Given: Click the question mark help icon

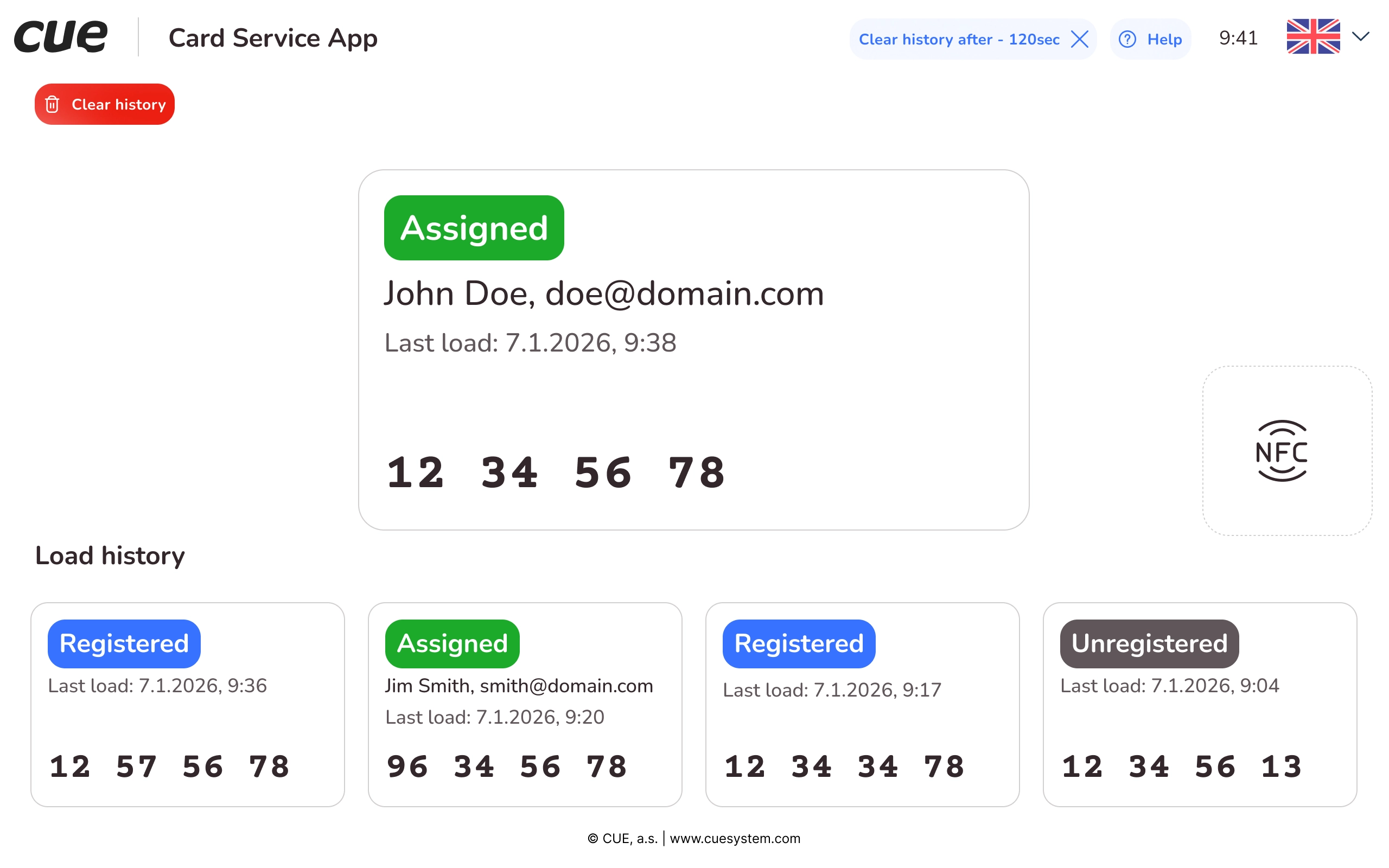Looking at the screenshot, I should 1127,39.
